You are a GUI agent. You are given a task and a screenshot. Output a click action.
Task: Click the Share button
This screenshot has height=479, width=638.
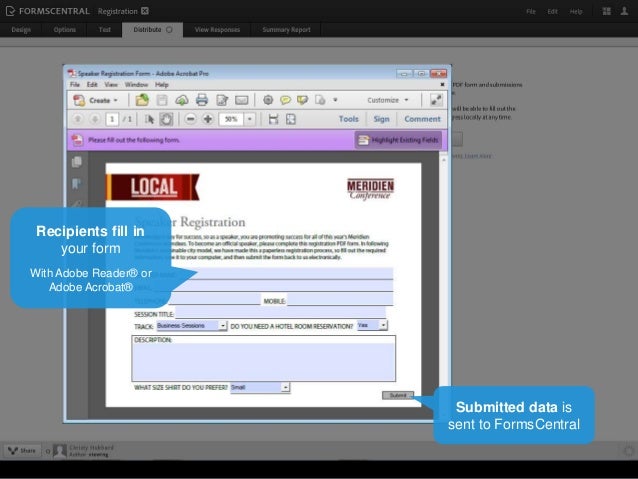pyautogui.click(x=23, y=451)
